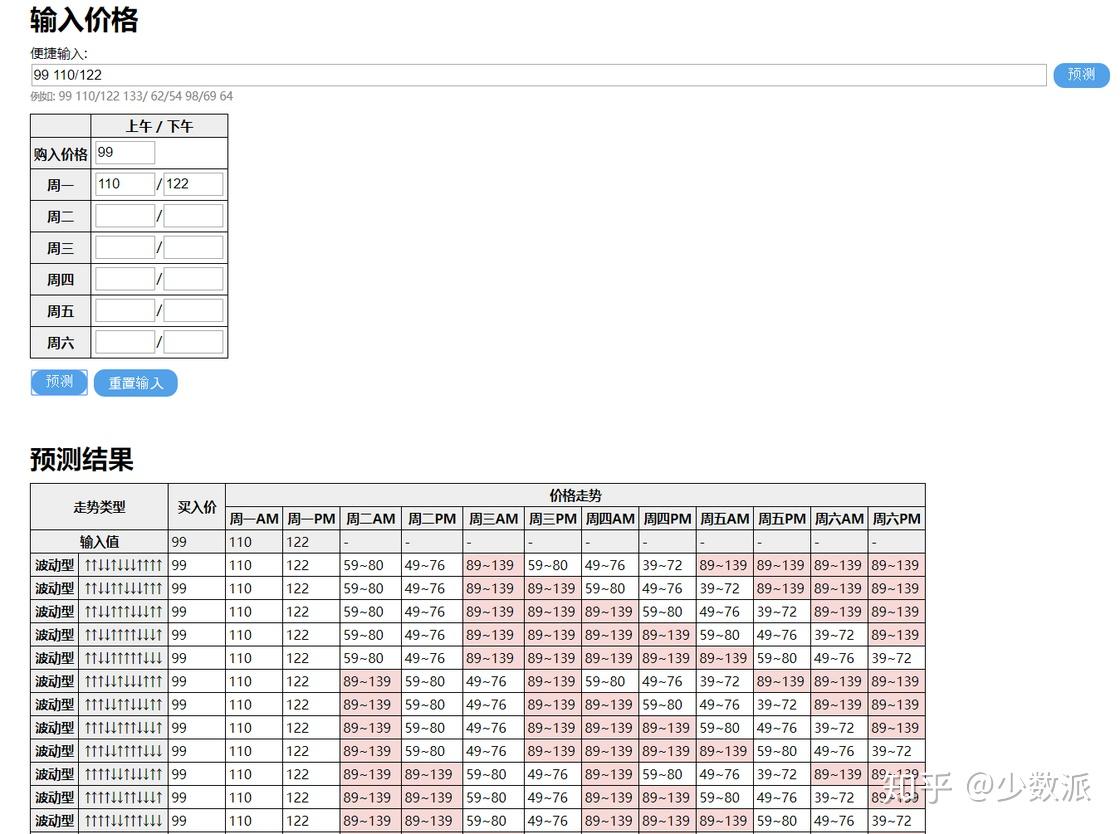Click the 周五PM column header

781,519
